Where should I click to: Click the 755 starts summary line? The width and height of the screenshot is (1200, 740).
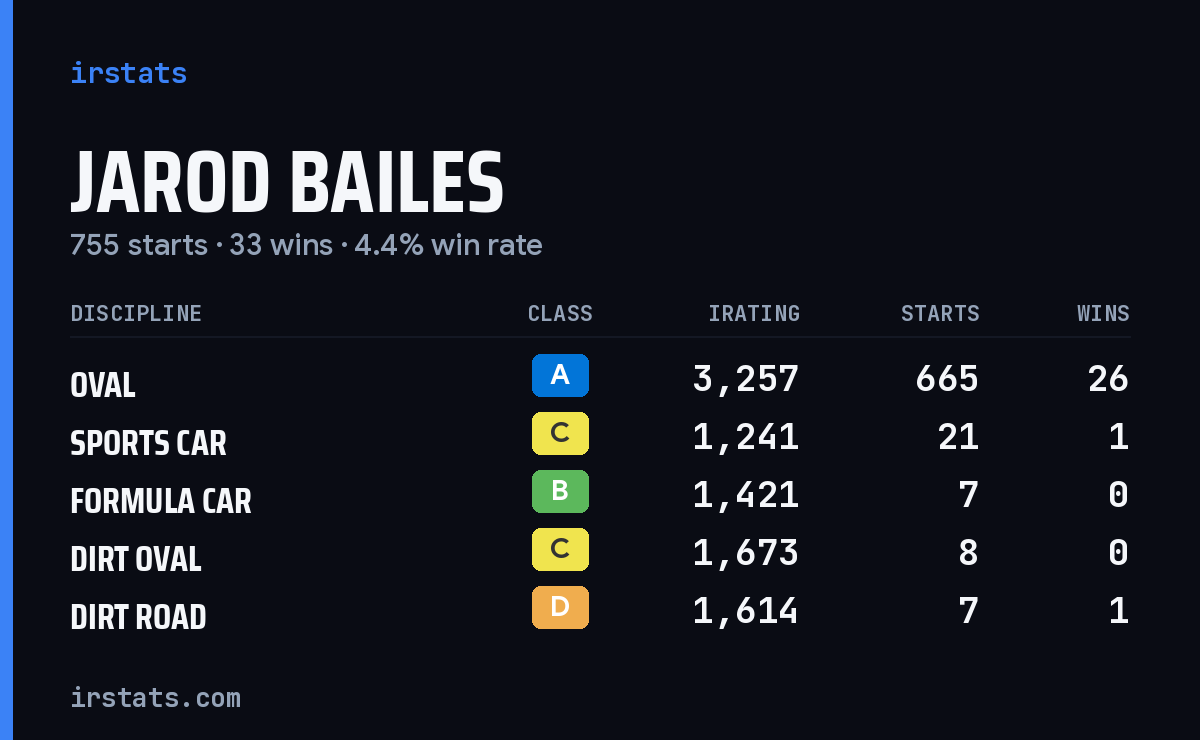click(306, 245)
